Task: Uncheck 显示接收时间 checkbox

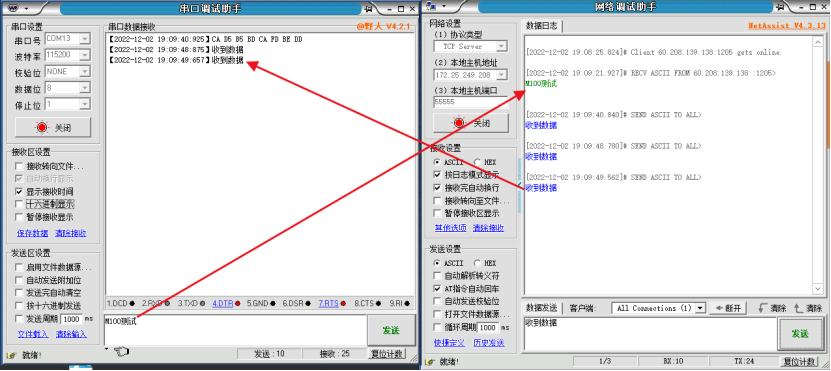Action: 19,191
